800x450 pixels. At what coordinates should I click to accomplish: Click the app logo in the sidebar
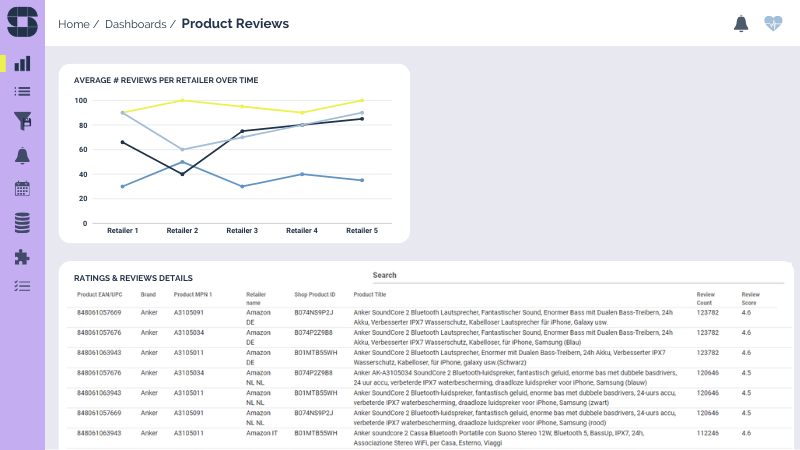point(22,22)
